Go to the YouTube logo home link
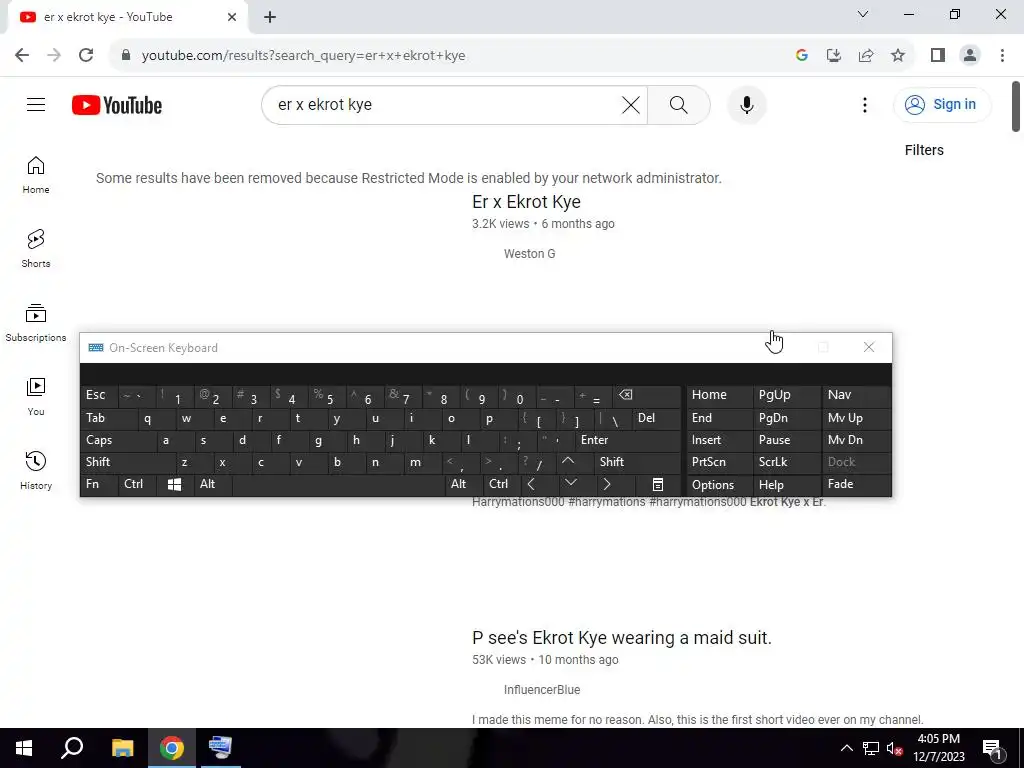 click(117, 105)
